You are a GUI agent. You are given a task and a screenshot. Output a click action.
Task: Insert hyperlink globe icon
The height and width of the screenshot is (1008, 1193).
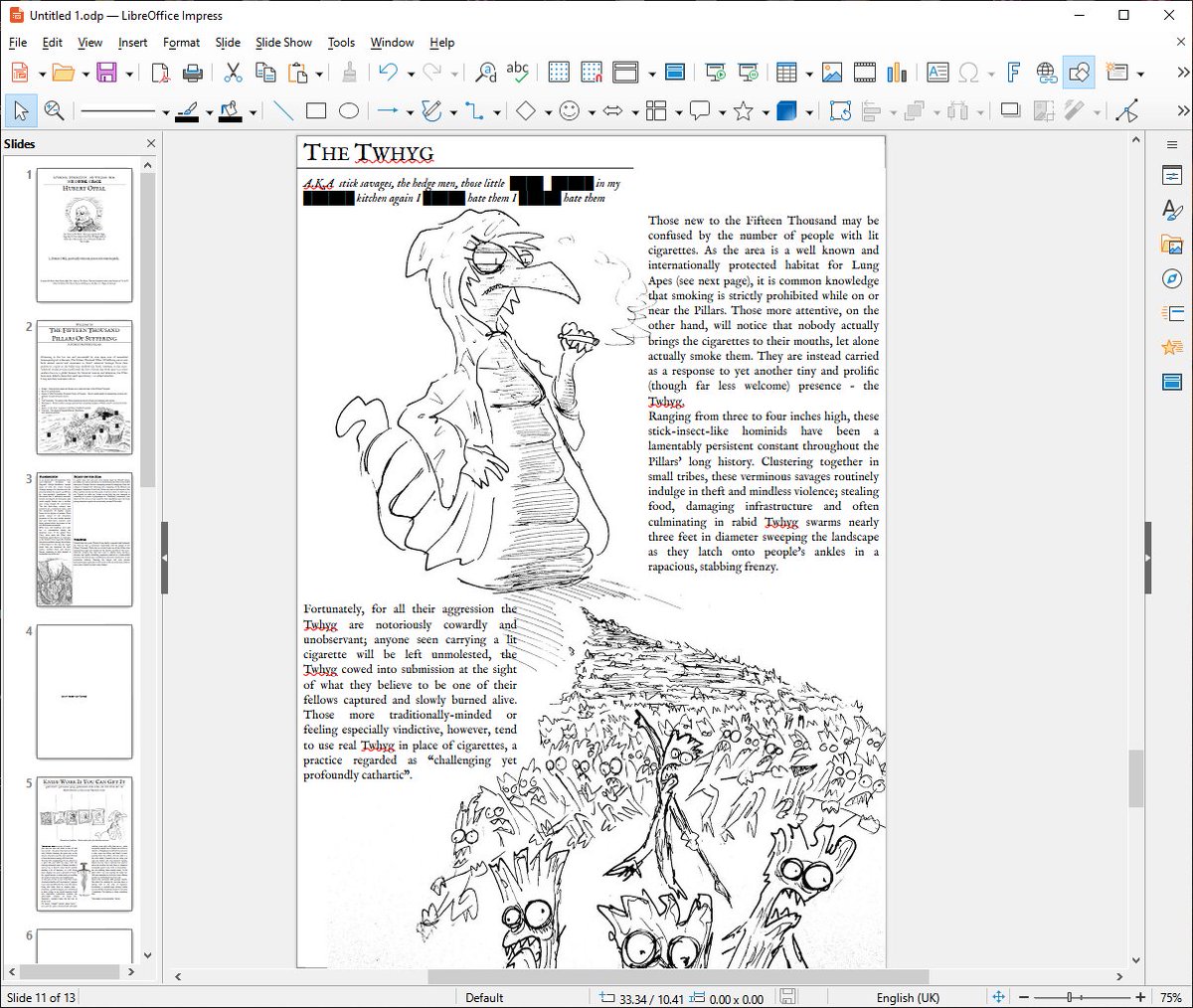1046,73
